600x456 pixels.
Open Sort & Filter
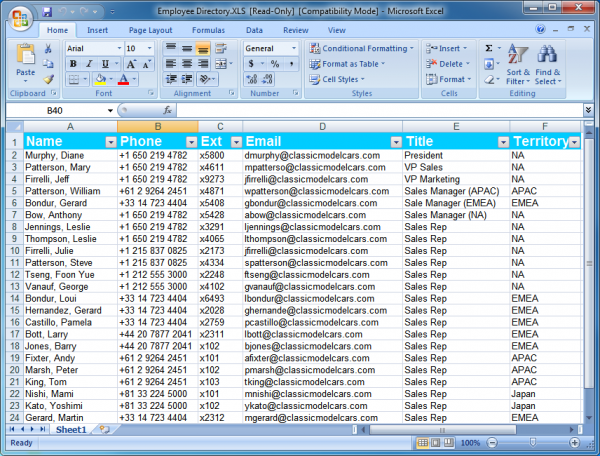pos(518,64)
